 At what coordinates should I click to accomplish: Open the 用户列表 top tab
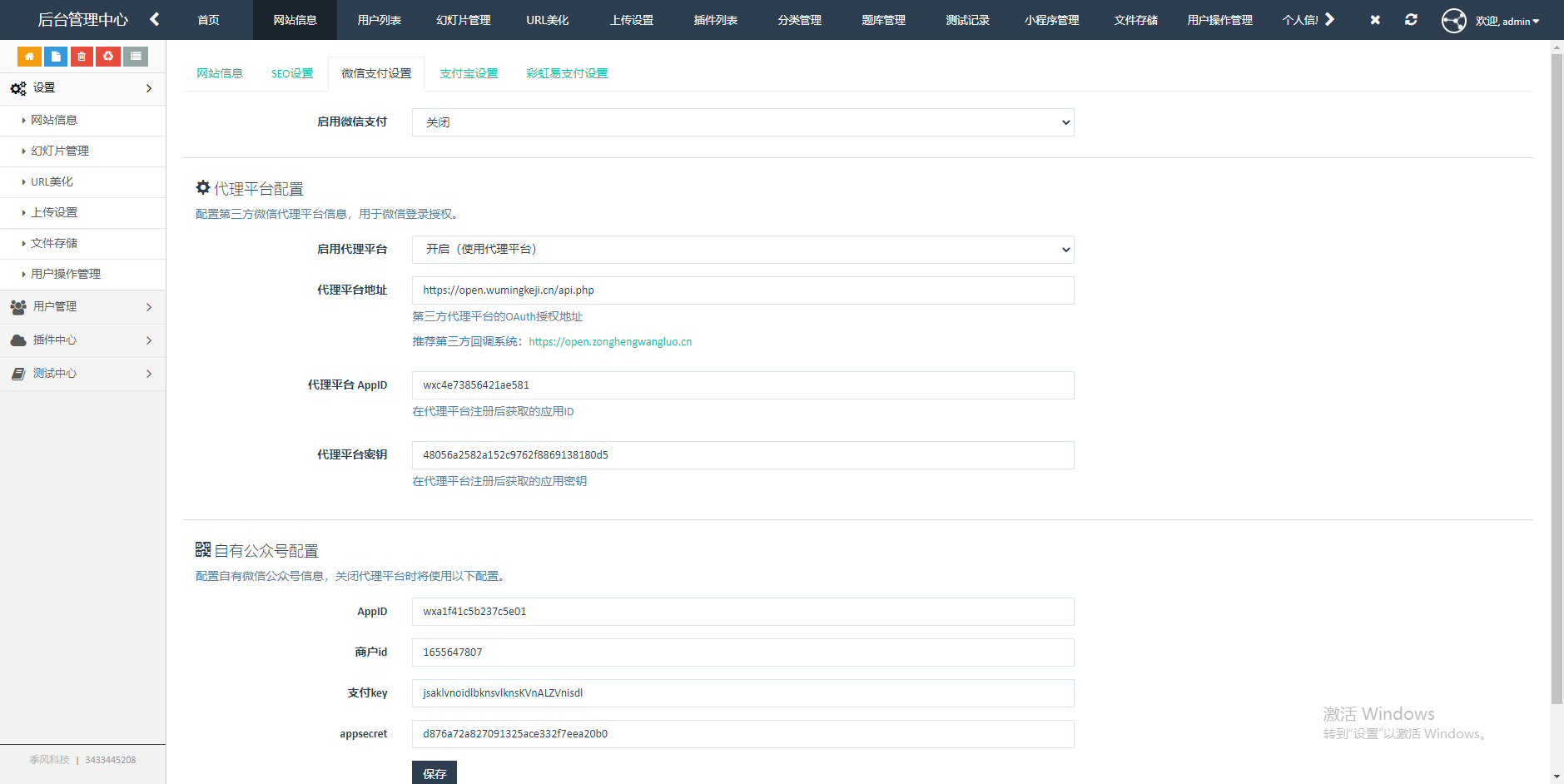(379, 20)
